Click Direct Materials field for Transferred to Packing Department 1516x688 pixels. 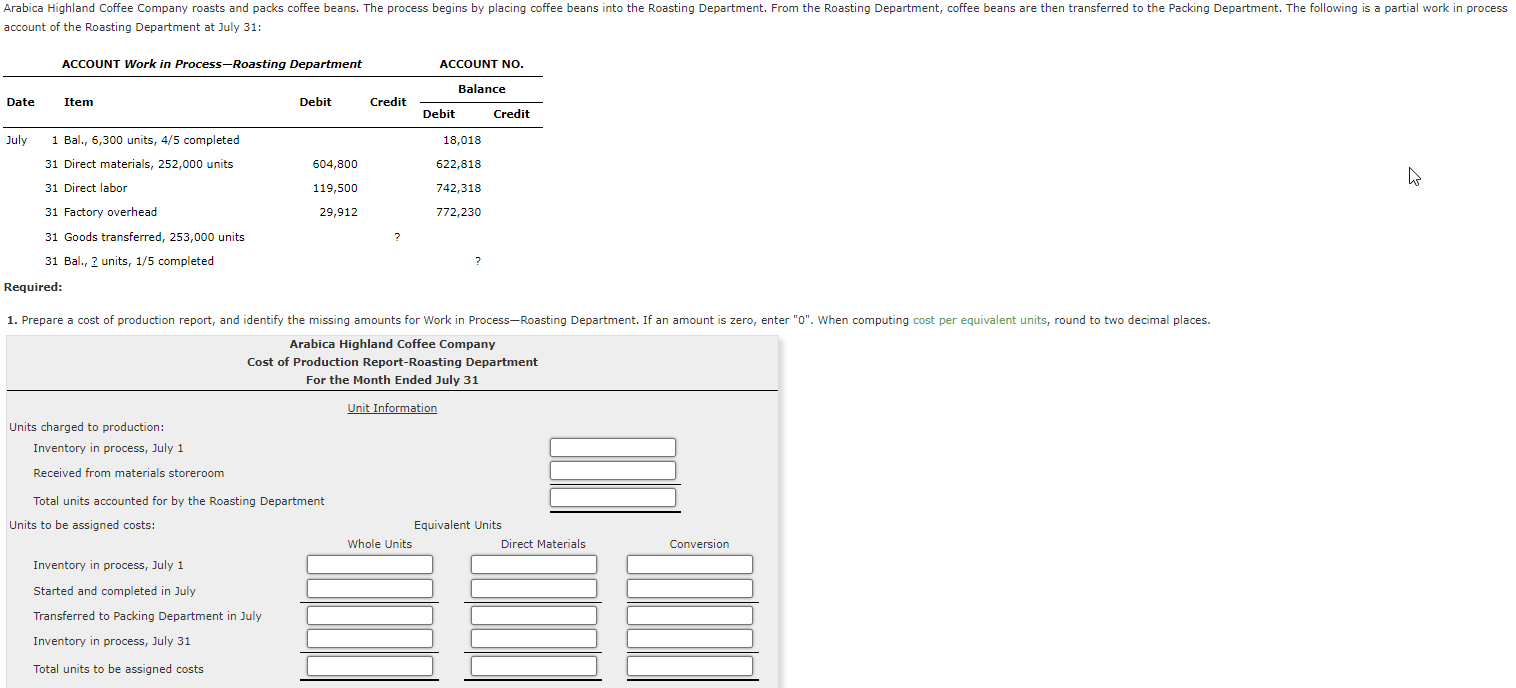(x=534, y=616)
